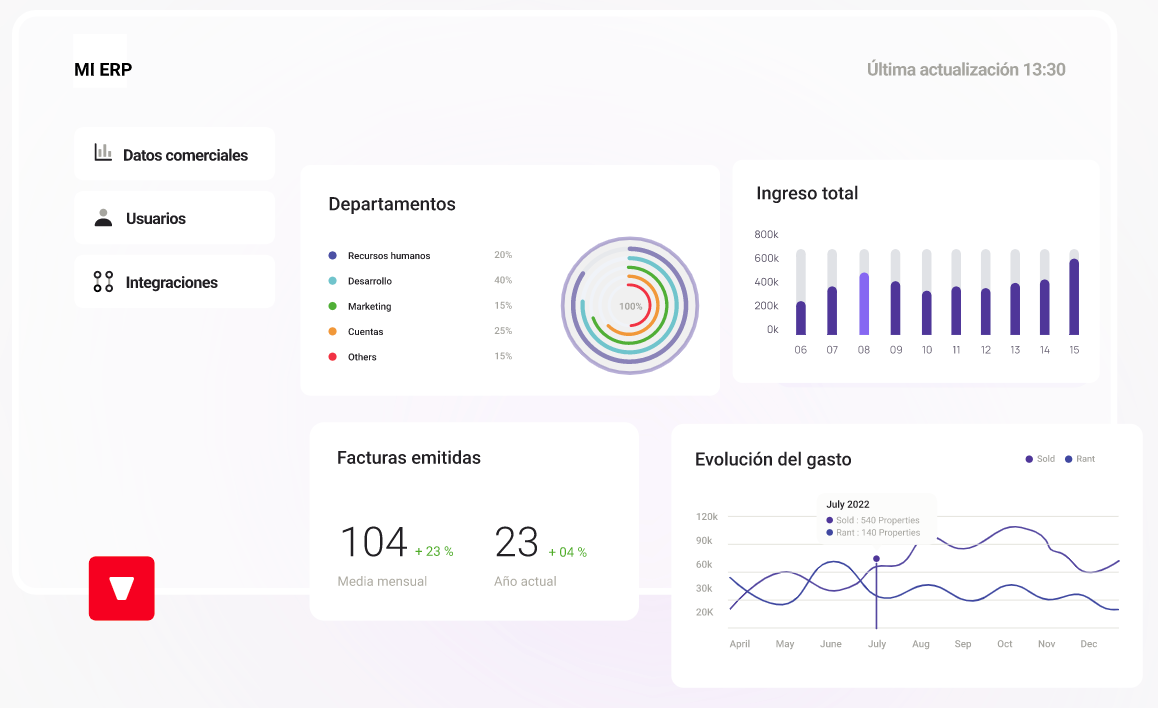This screenshot has width=1158, height=708.
Task: Click the 104 monthly average figure
Action: (374, 542)
